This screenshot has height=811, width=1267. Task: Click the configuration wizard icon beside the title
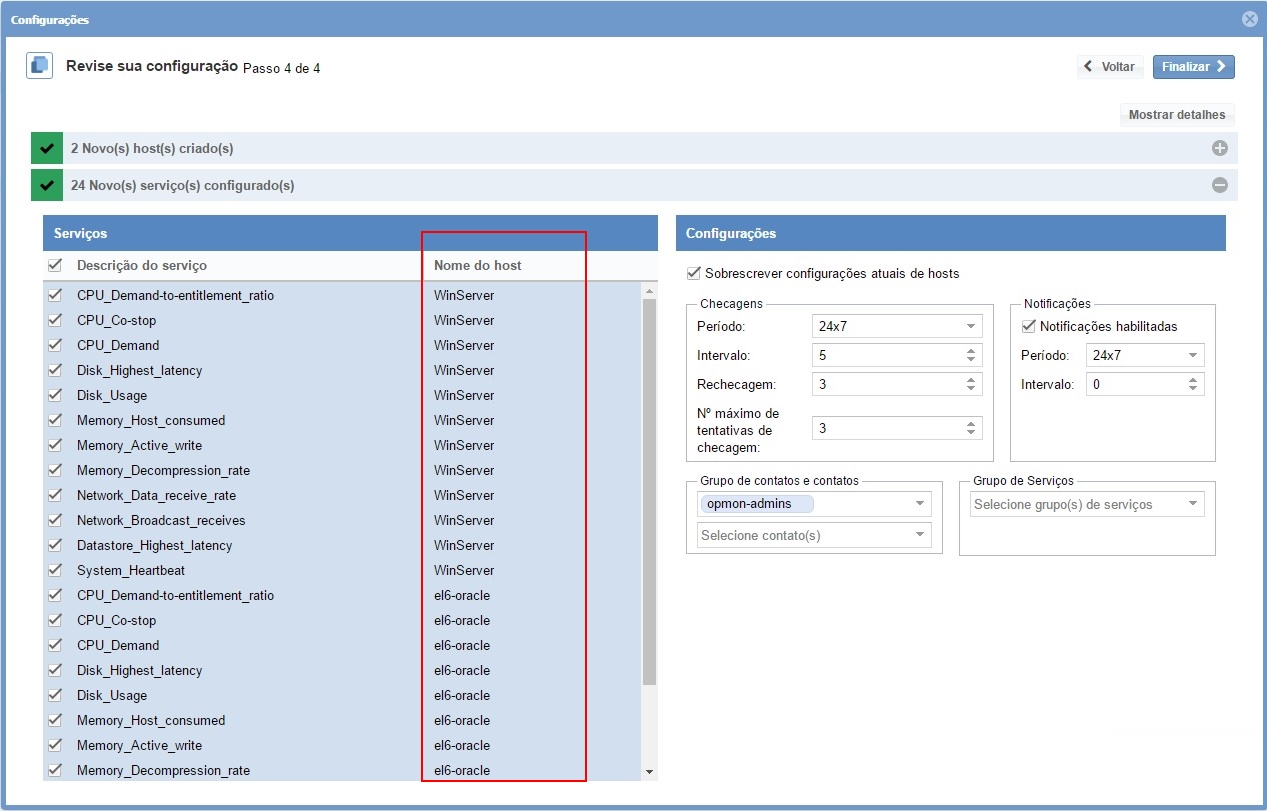tap(39, 66)
